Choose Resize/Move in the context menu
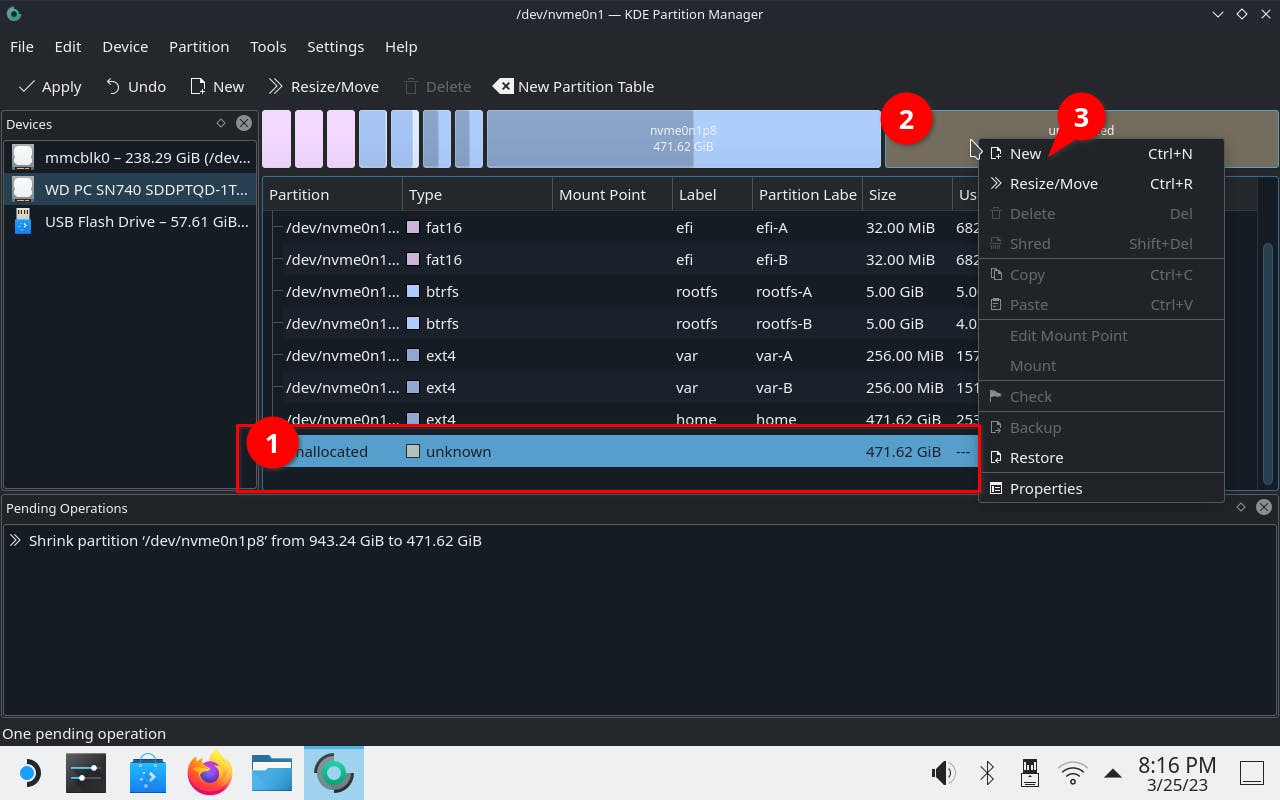Viewport: 1280px width, 800px height. pos(1101,183)
